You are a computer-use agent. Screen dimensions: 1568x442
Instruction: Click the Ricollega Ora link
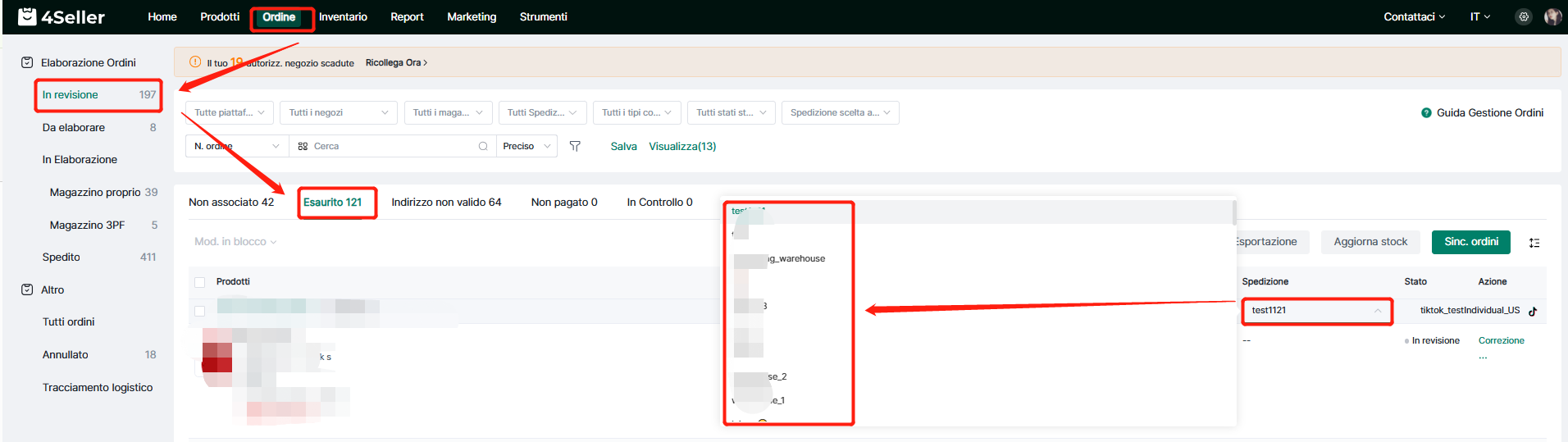coord(396,62)
